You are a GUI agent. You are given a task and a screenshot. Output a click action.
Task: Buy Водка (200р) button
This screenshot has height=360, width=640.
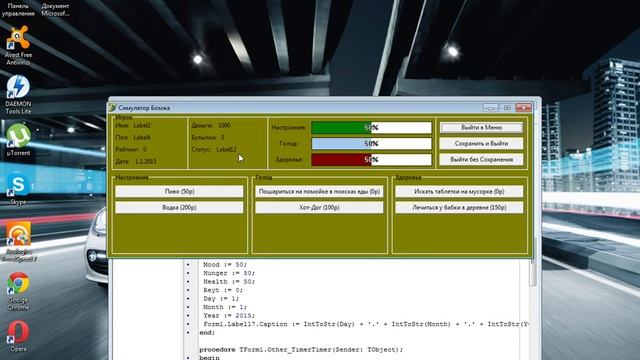(x=179, y=207)
